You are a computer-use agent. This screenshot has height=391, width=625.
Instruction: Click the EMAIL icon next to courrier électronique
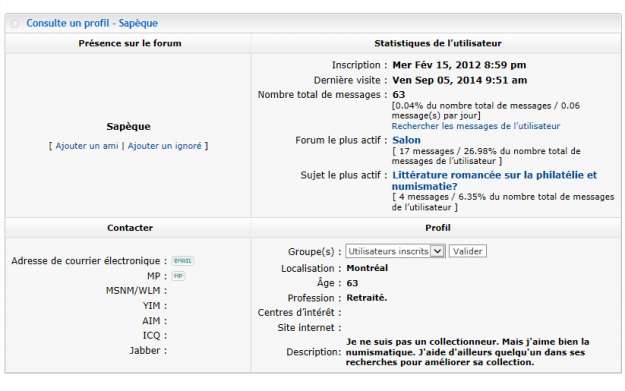[183, 261]
